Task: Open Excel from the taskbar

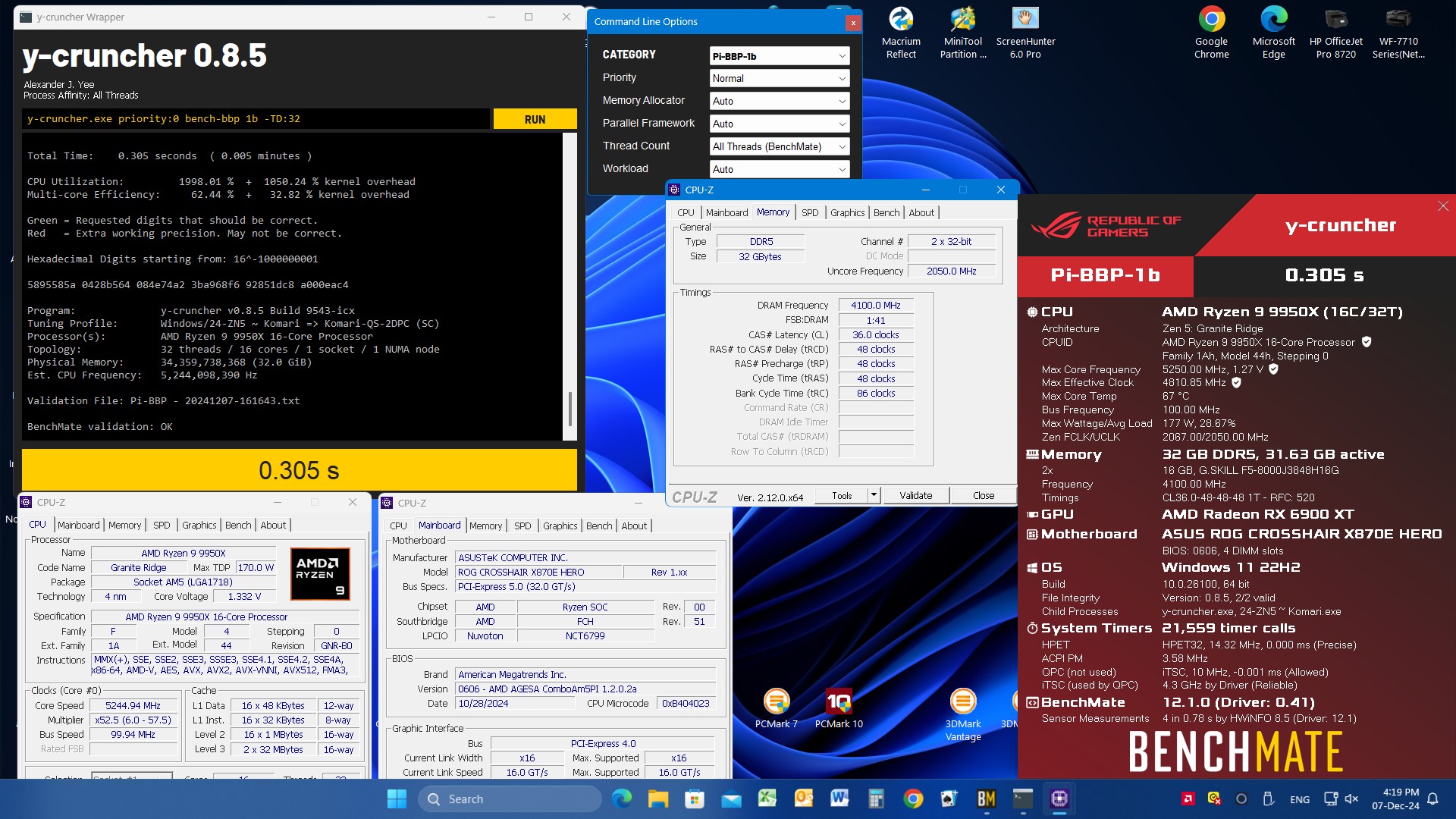Action: 767,799
